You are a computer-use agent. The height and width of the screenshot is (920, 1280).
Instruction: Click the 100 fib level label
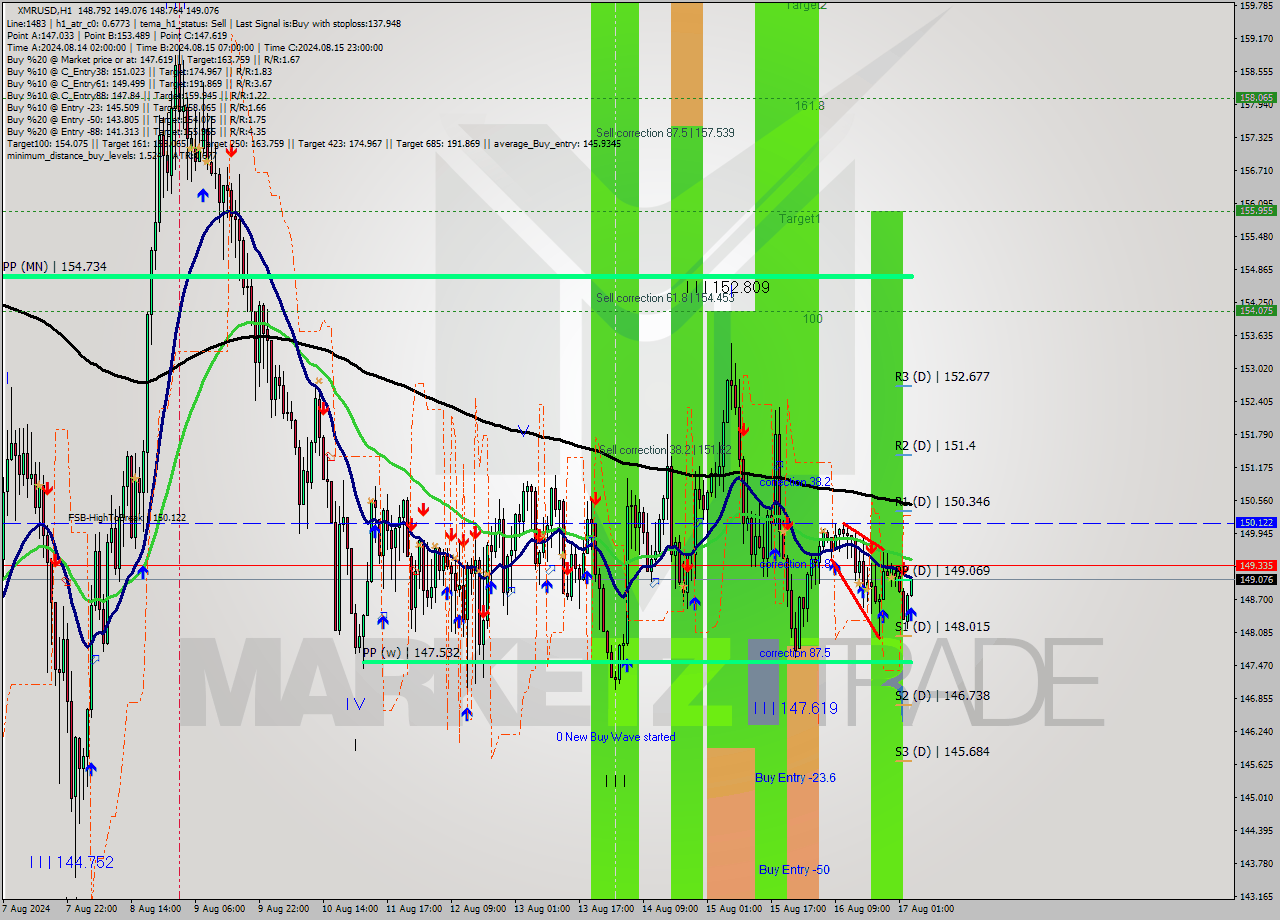coord(812,318)
